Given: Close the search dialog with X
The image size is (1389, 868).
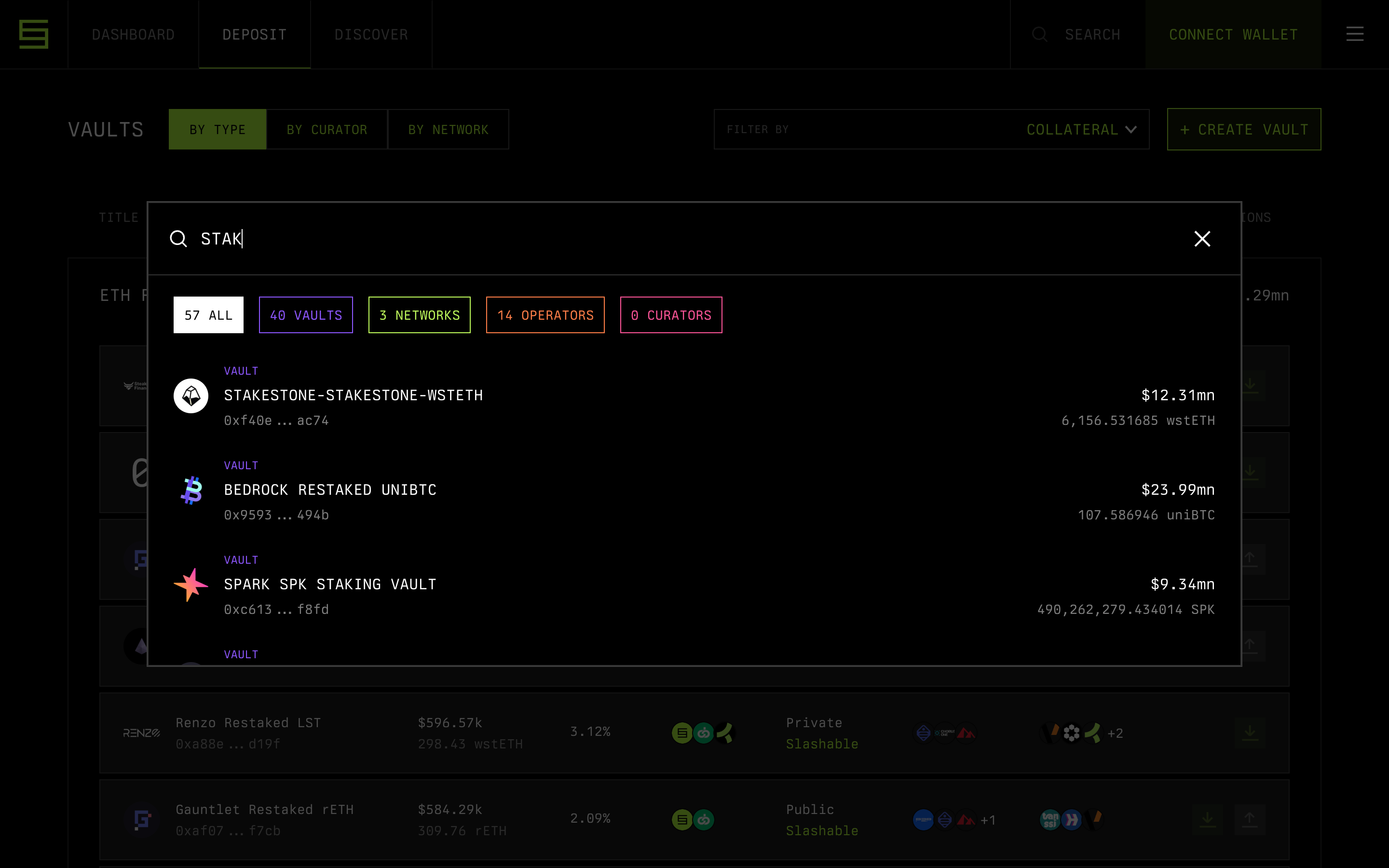Looking at the screenshot, I should point(1202,239).
